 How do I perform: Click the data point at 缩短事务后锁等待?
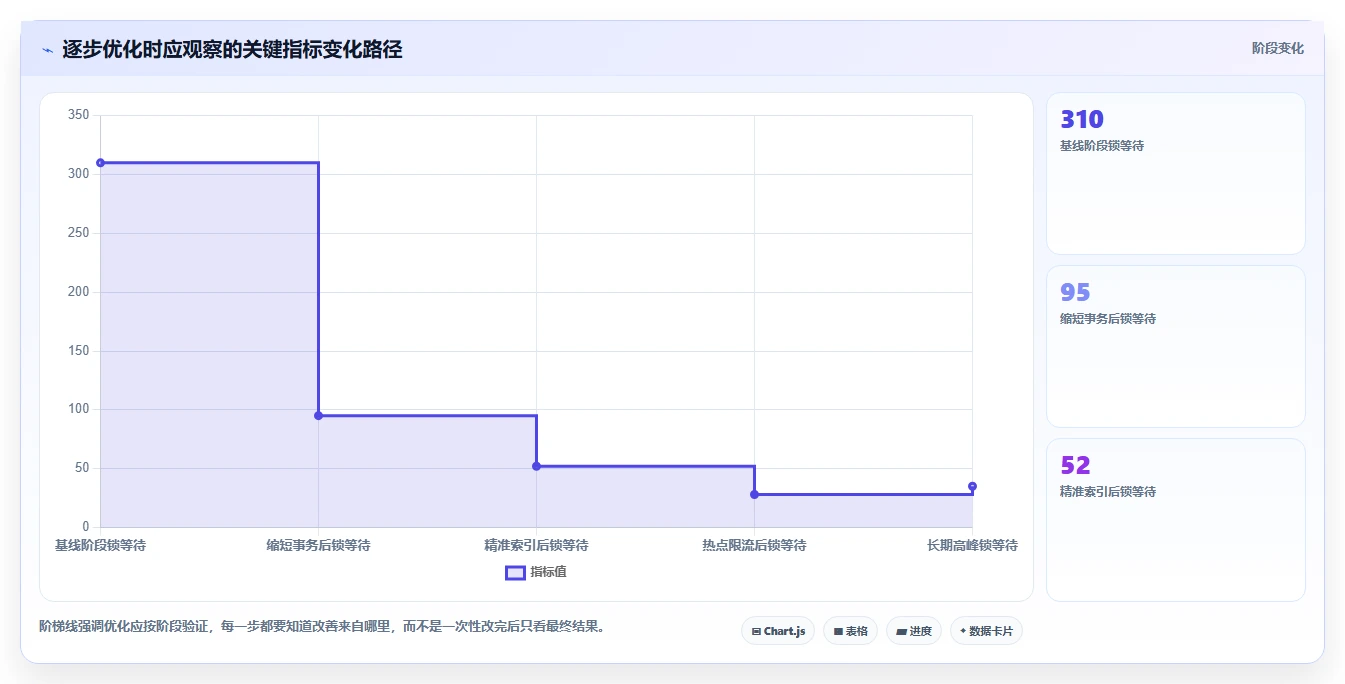coord(318,415)
